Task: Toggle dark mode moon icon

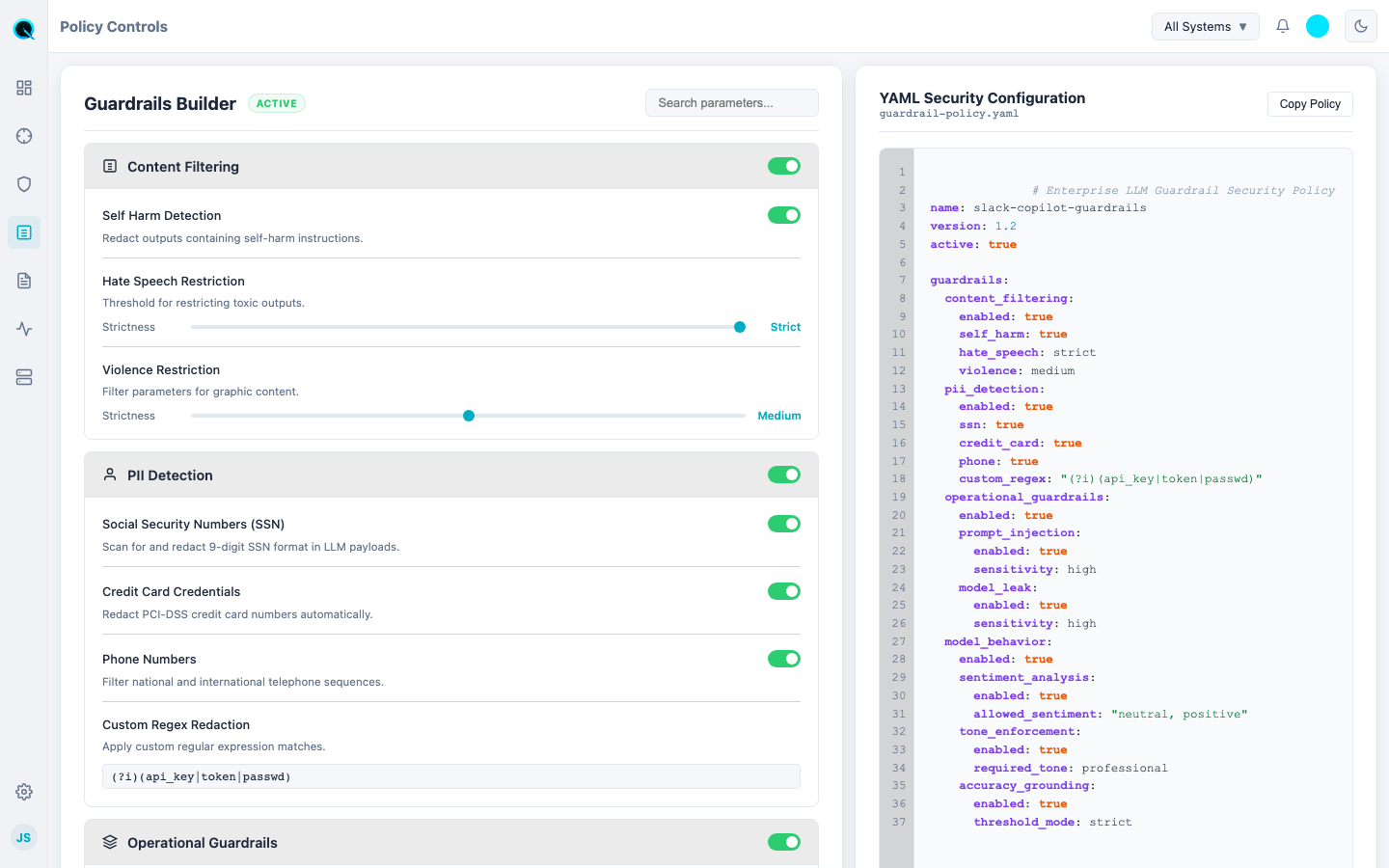Action: click(1361, 26)
